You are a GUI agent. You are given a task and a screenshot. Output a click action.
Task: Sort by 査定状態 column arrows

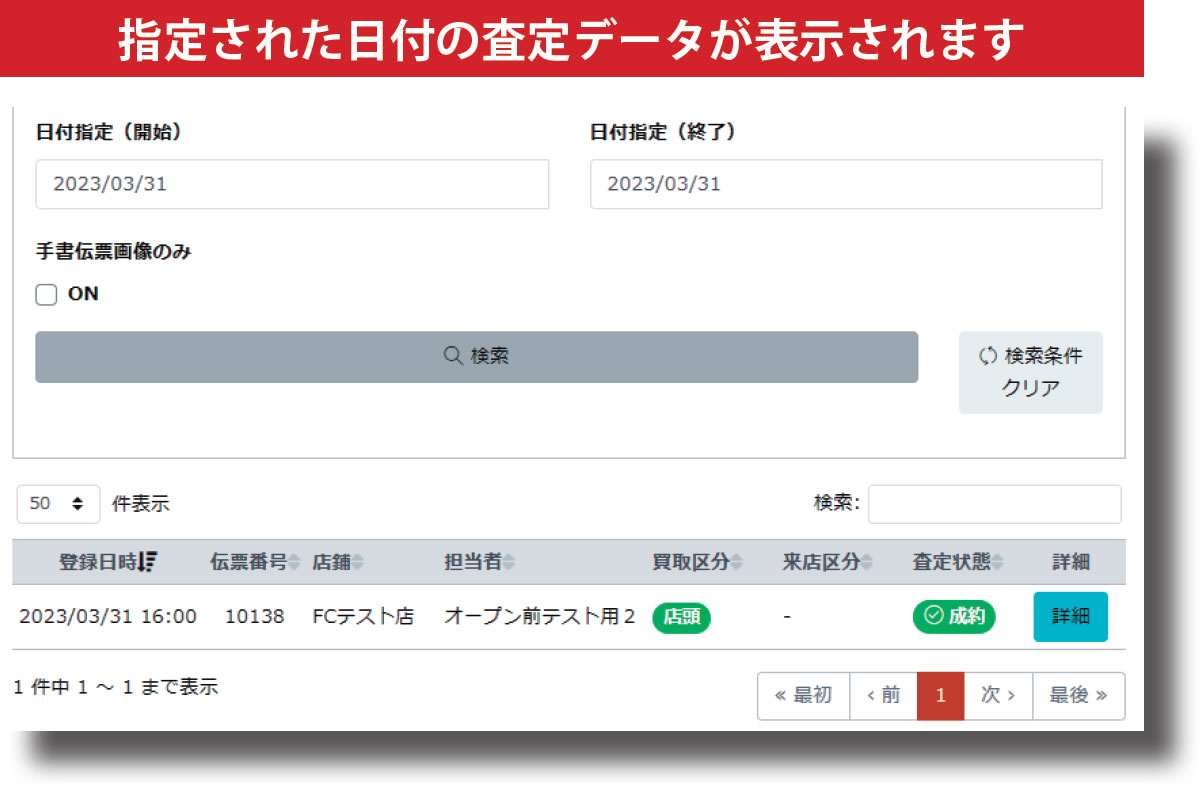click(x=997, y=563)
